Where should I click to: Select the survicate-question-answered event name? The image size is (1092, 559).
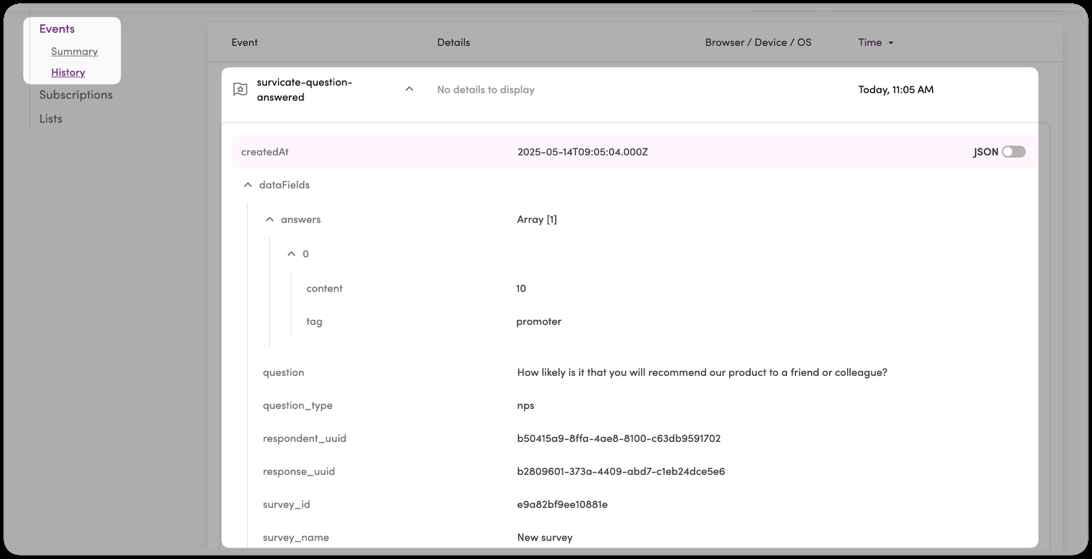coord(304,90)
